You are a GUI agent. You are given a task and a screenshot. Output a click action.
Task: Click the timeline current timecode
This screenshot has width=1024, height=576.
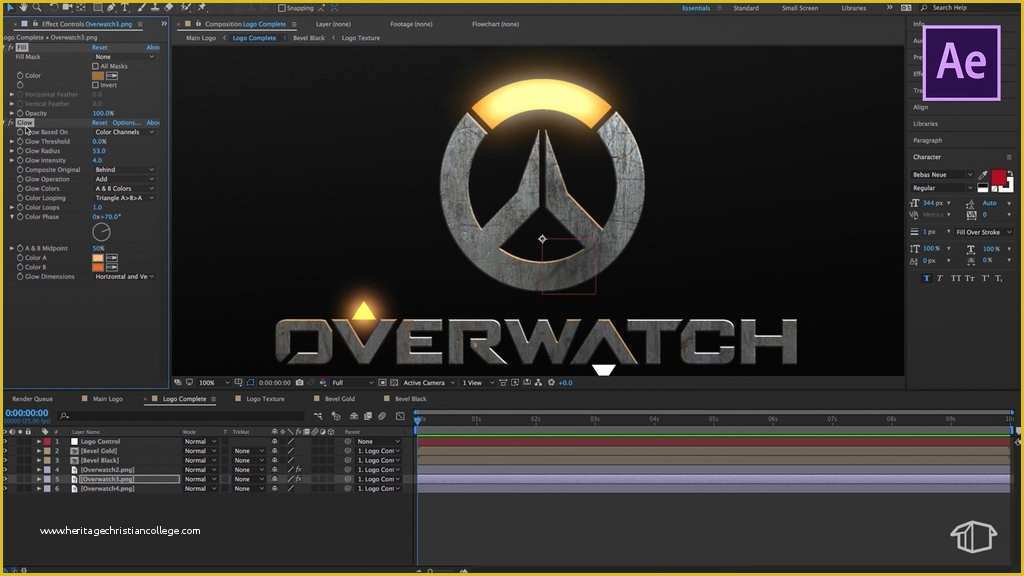(x=27, y=413)
